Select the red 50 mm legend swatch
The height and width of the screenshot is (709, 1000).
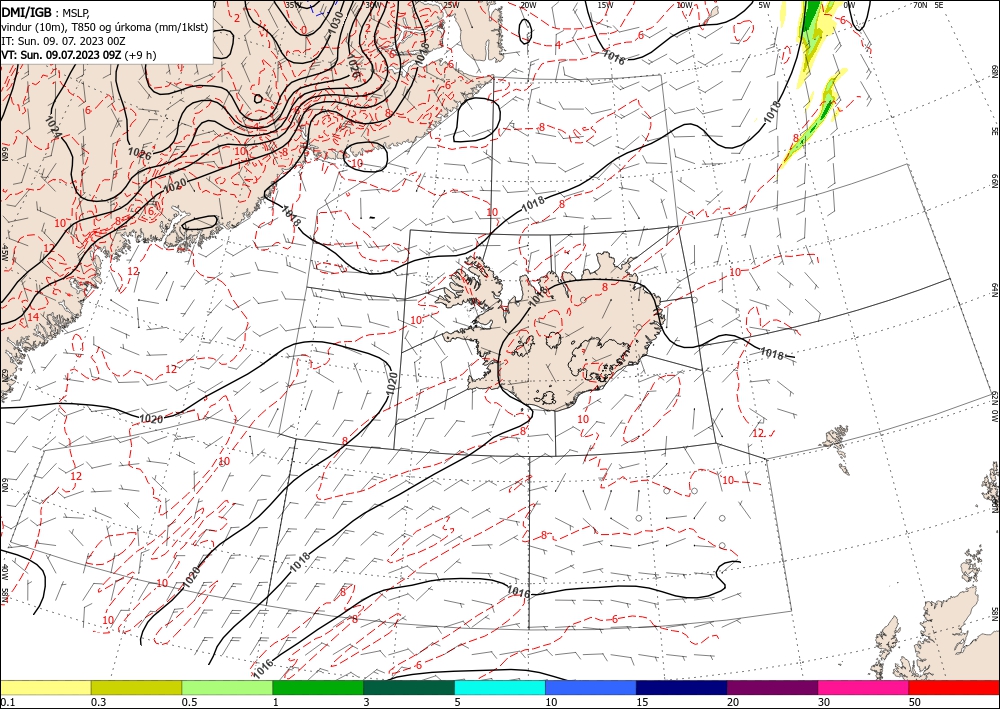click(x=954, y=687)
